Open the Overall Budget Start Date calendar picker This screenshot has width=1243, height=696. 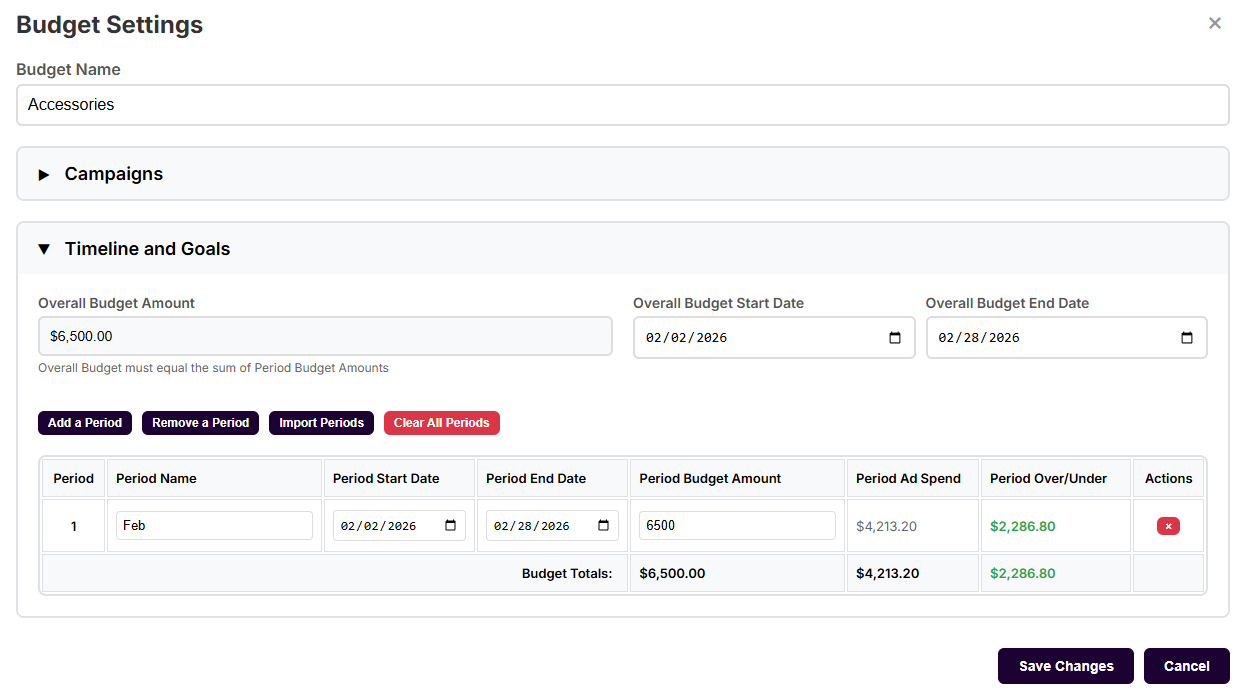click(x=893, y=337)
